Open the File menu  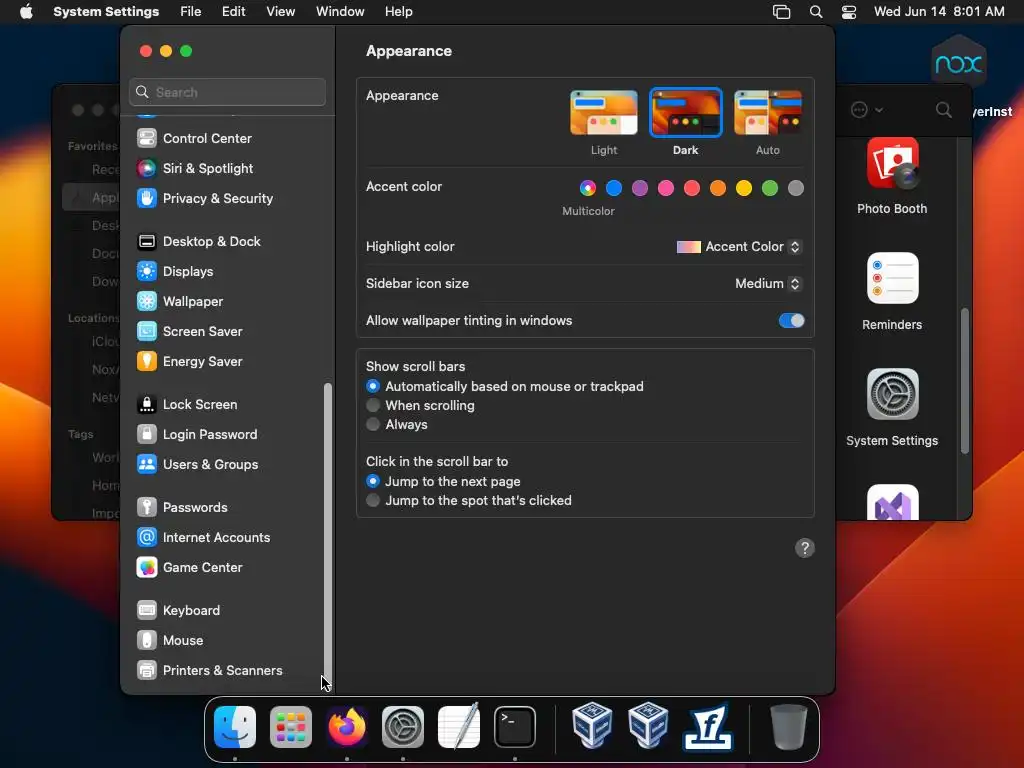[191, 12]
